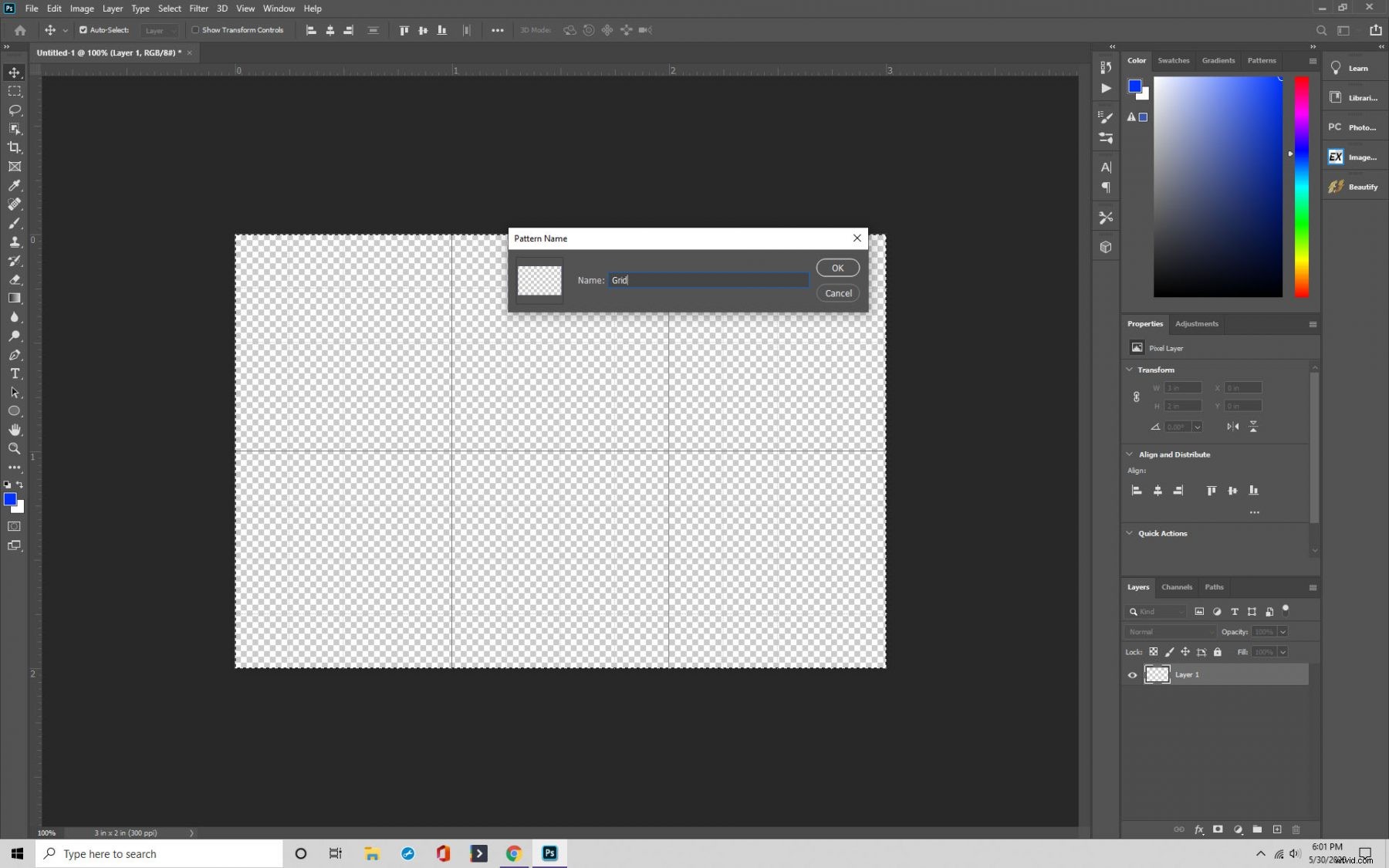Image resolution: width=1389 pixels, height=868 pixels.
Task: Select the Zoom tool
Action: (14, 448)
